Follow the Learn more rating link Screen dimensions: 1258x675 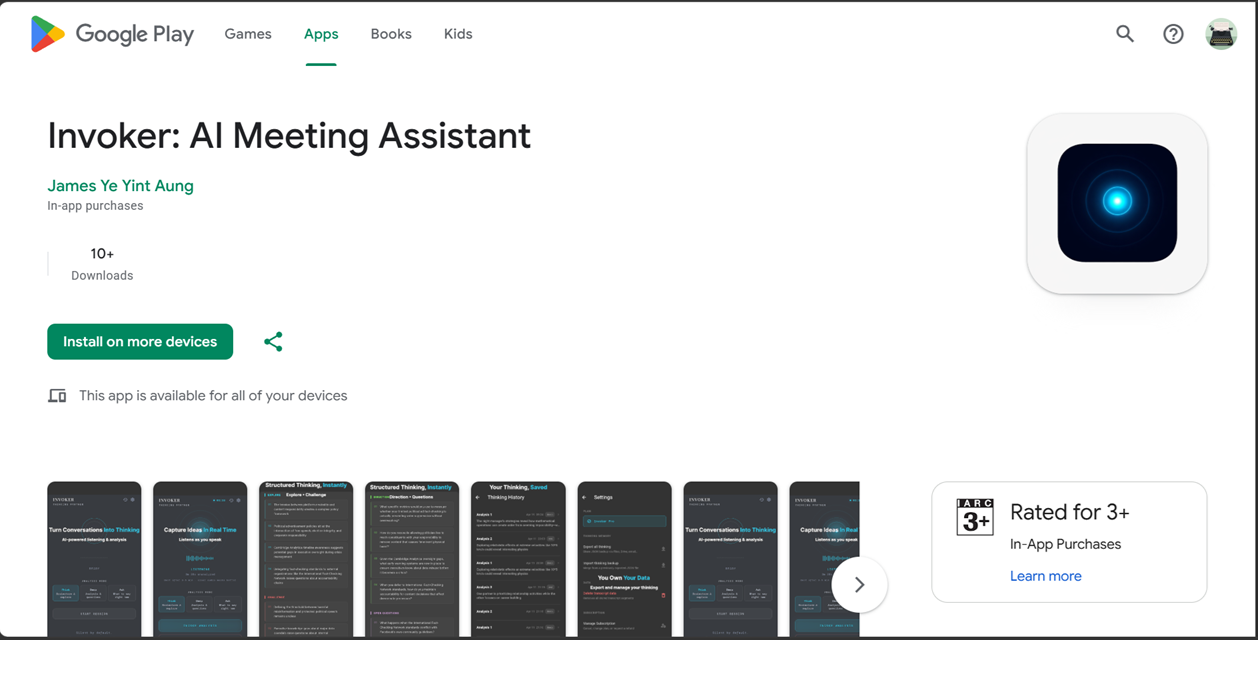[1046, 576]
